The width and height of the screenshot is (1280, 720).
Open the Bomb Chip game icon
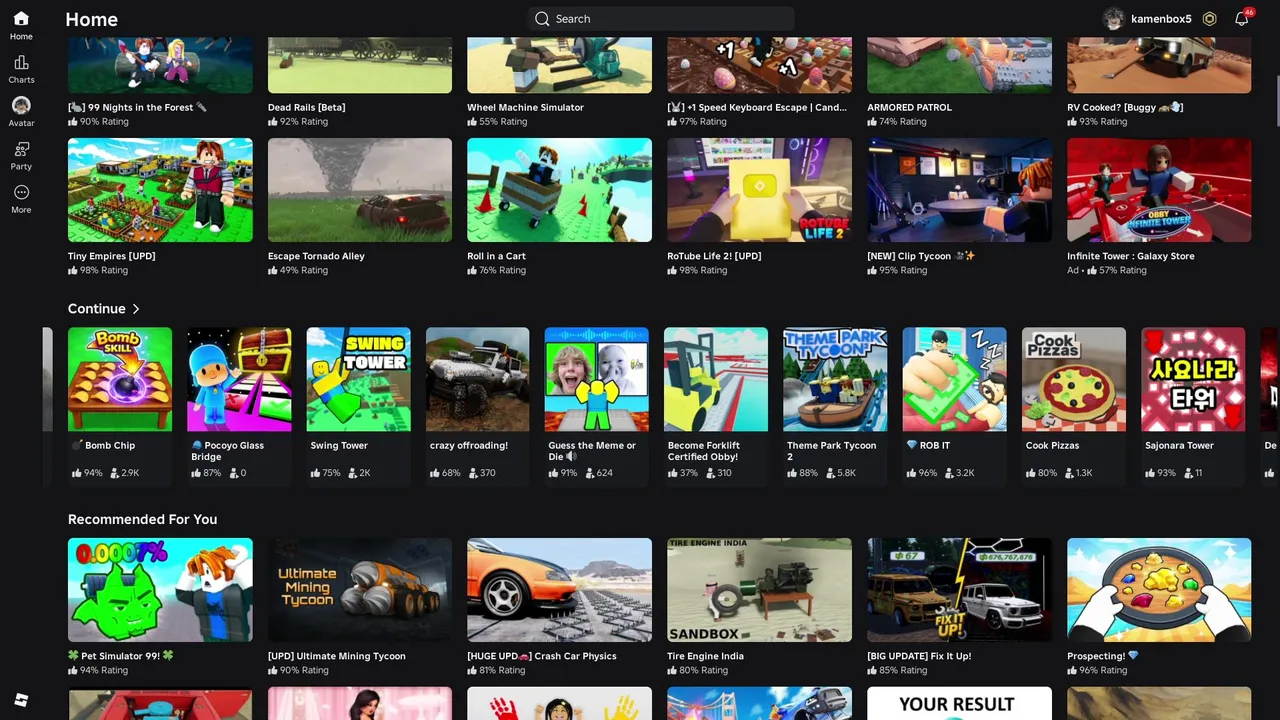click(x=120, y=379)
